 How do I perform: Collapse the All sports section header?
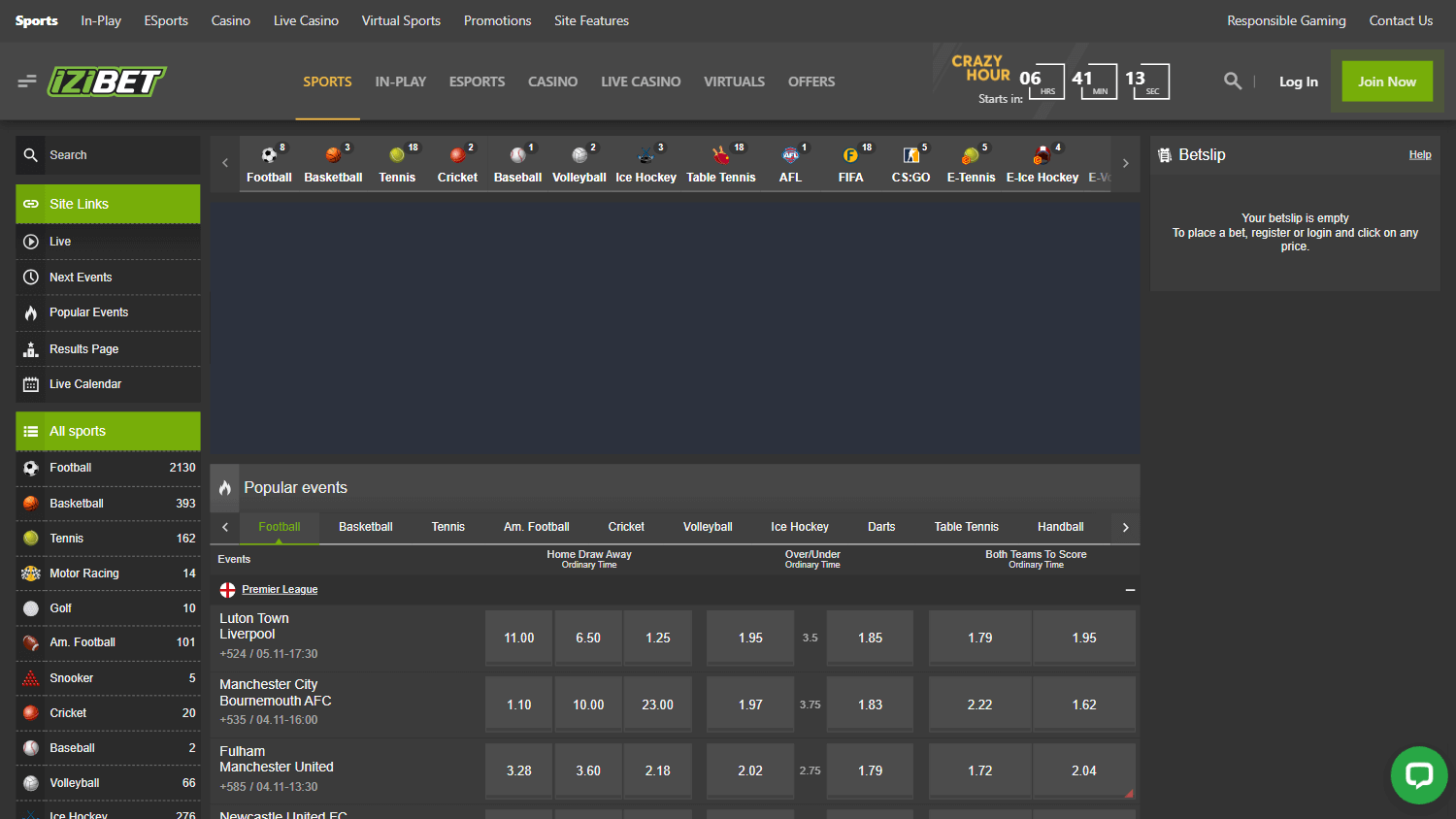pos(108,431)
